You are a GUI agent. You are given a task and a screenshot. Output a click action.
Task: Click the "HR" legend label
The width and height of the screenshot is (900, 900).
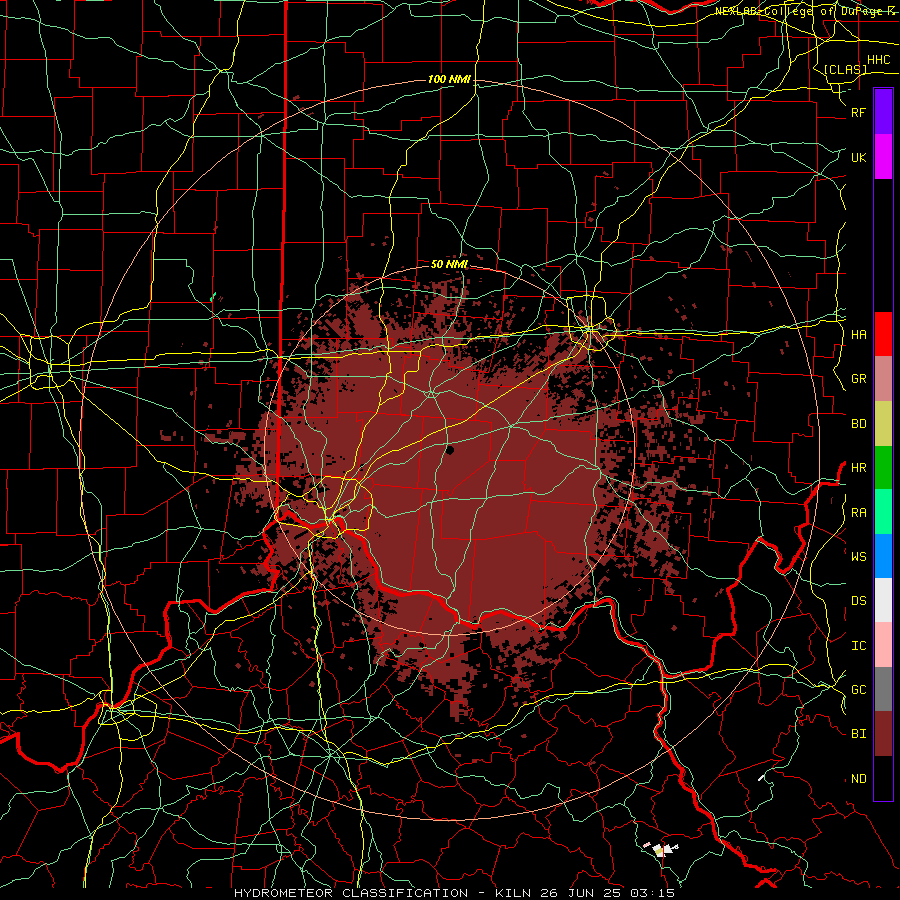(858, 468)
